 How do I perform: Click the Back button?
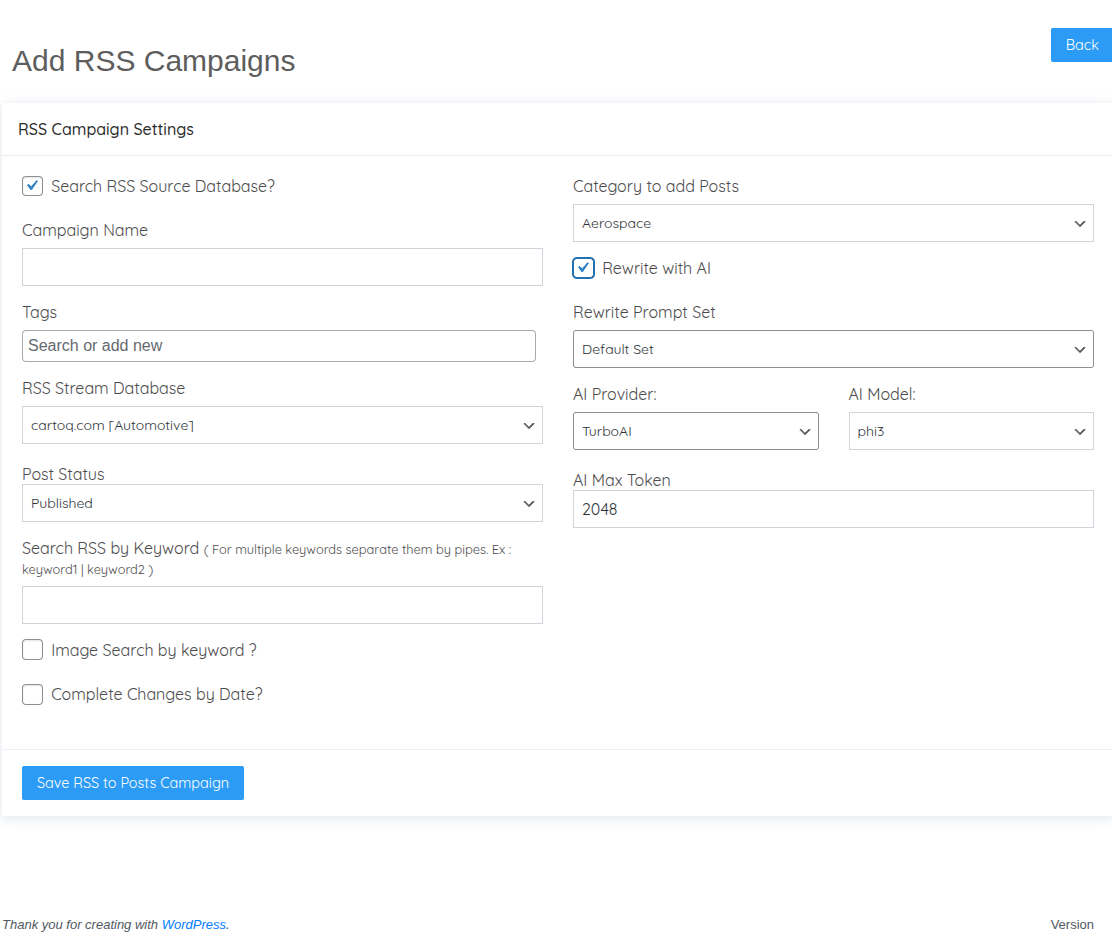1081,45
